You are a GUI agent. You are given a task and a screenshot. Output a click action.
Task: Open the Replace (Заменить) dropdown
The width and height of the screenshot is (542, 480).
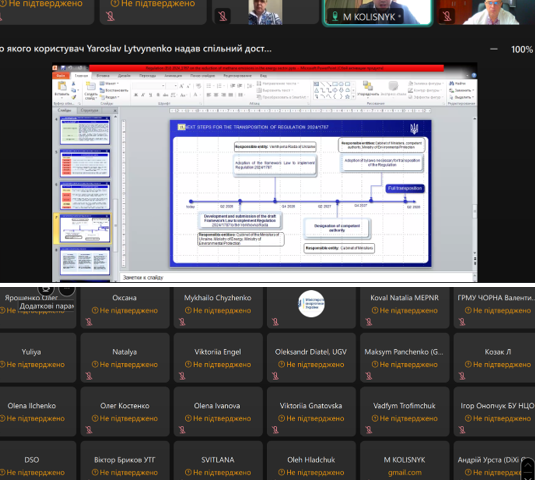point(461,90)
